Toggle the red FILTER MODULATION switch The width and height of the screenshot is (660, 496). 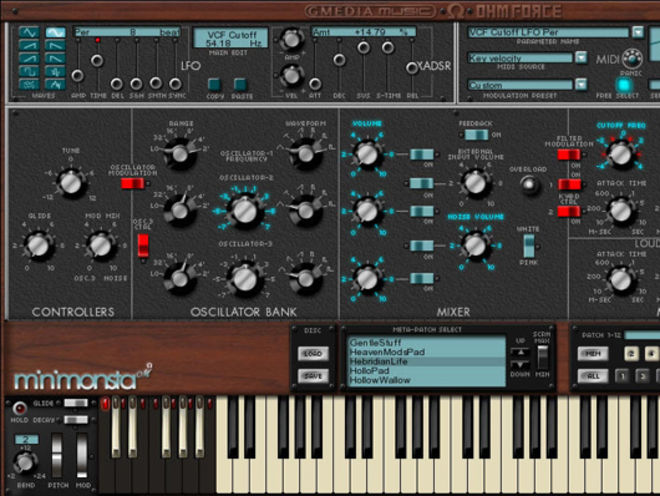[569, 155]
